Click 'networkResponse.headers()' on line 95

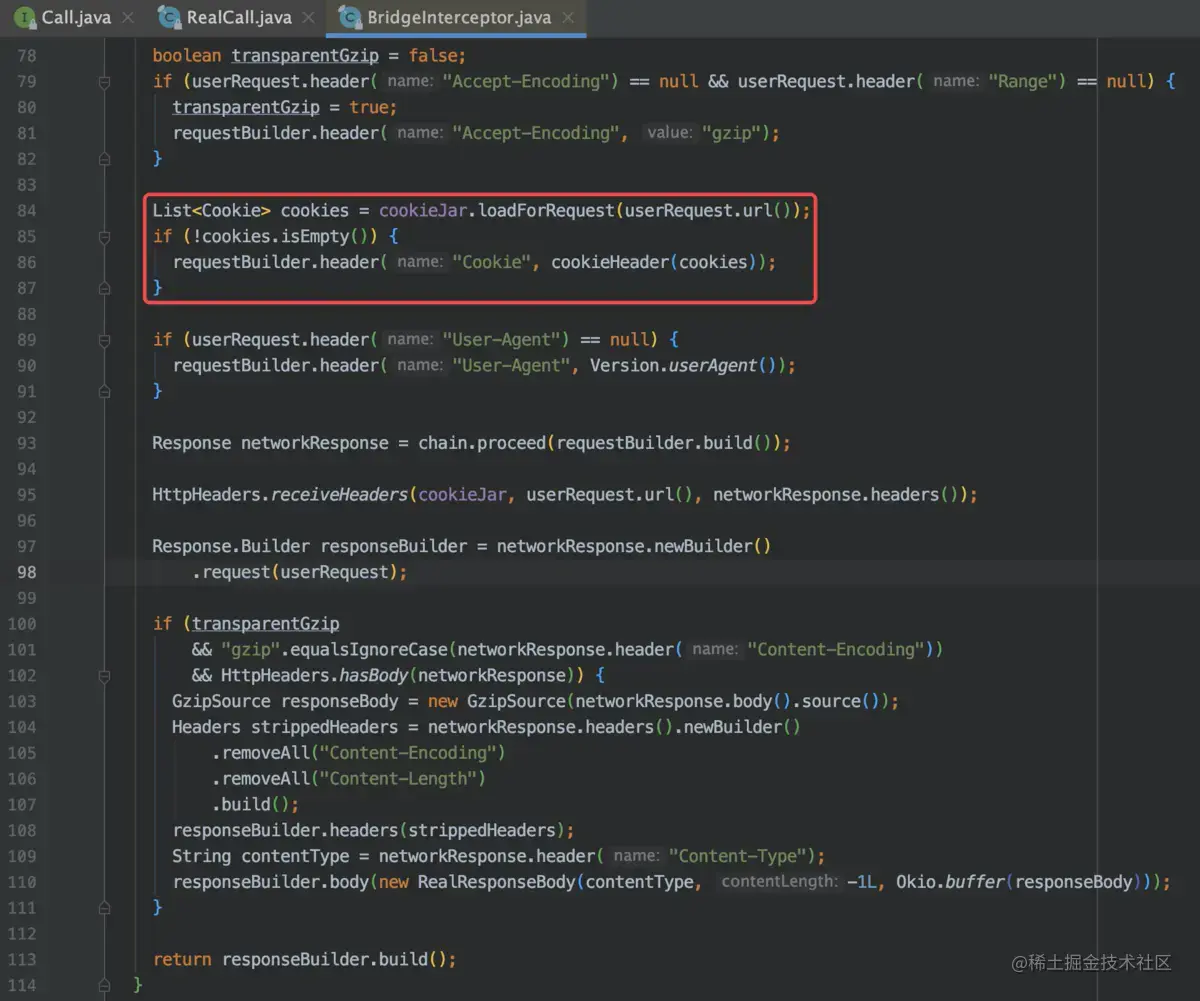click(x=836, y=495)
